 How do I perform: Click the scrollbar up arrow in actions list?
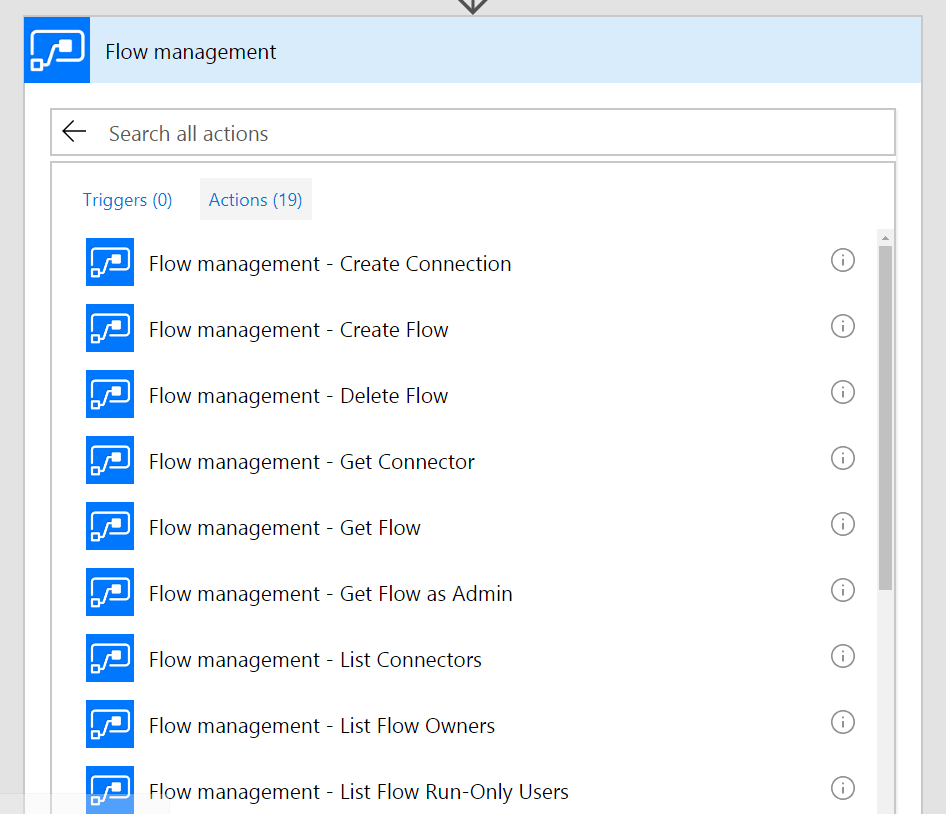click(x=885, y=238)
